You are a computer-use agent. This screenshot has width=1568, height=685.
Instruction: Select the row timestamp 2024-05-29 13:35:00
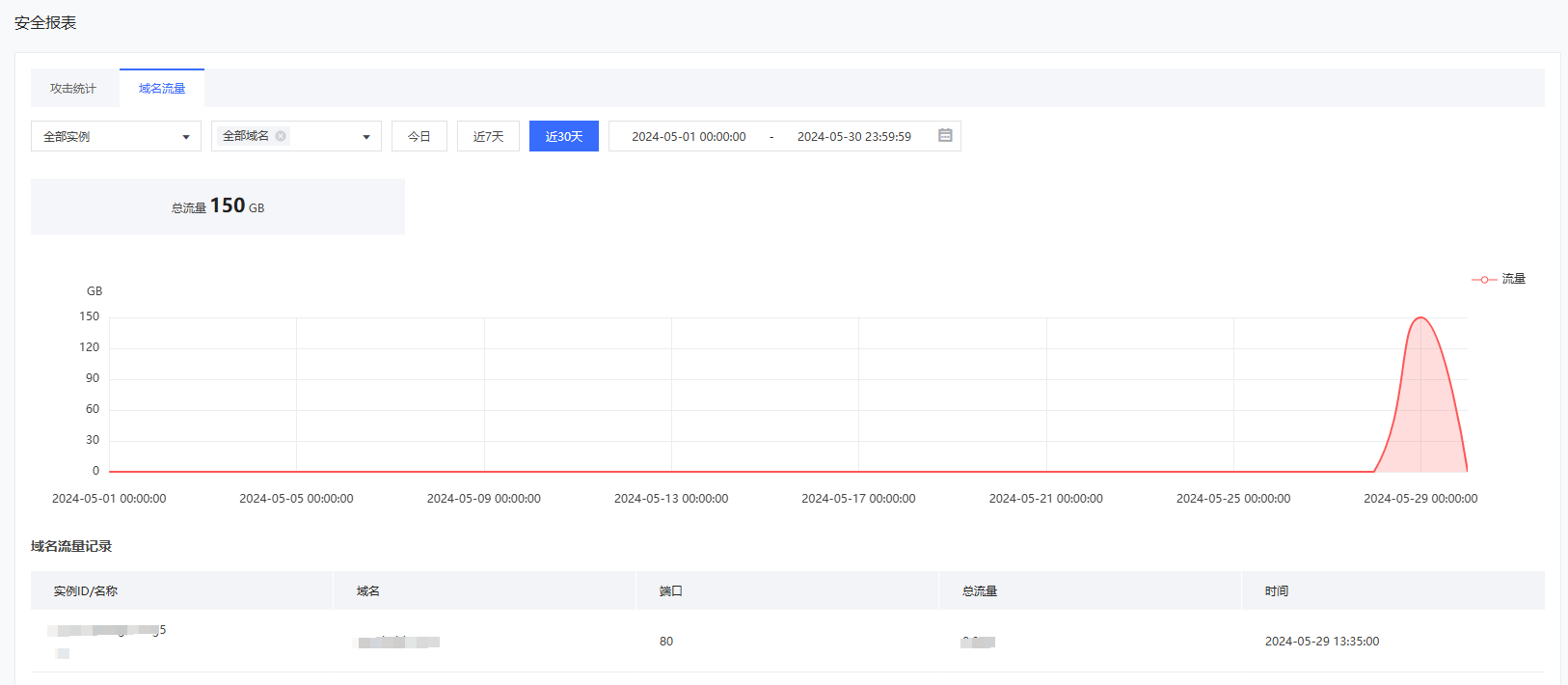pyautogui.click(x=1321, y=642)
